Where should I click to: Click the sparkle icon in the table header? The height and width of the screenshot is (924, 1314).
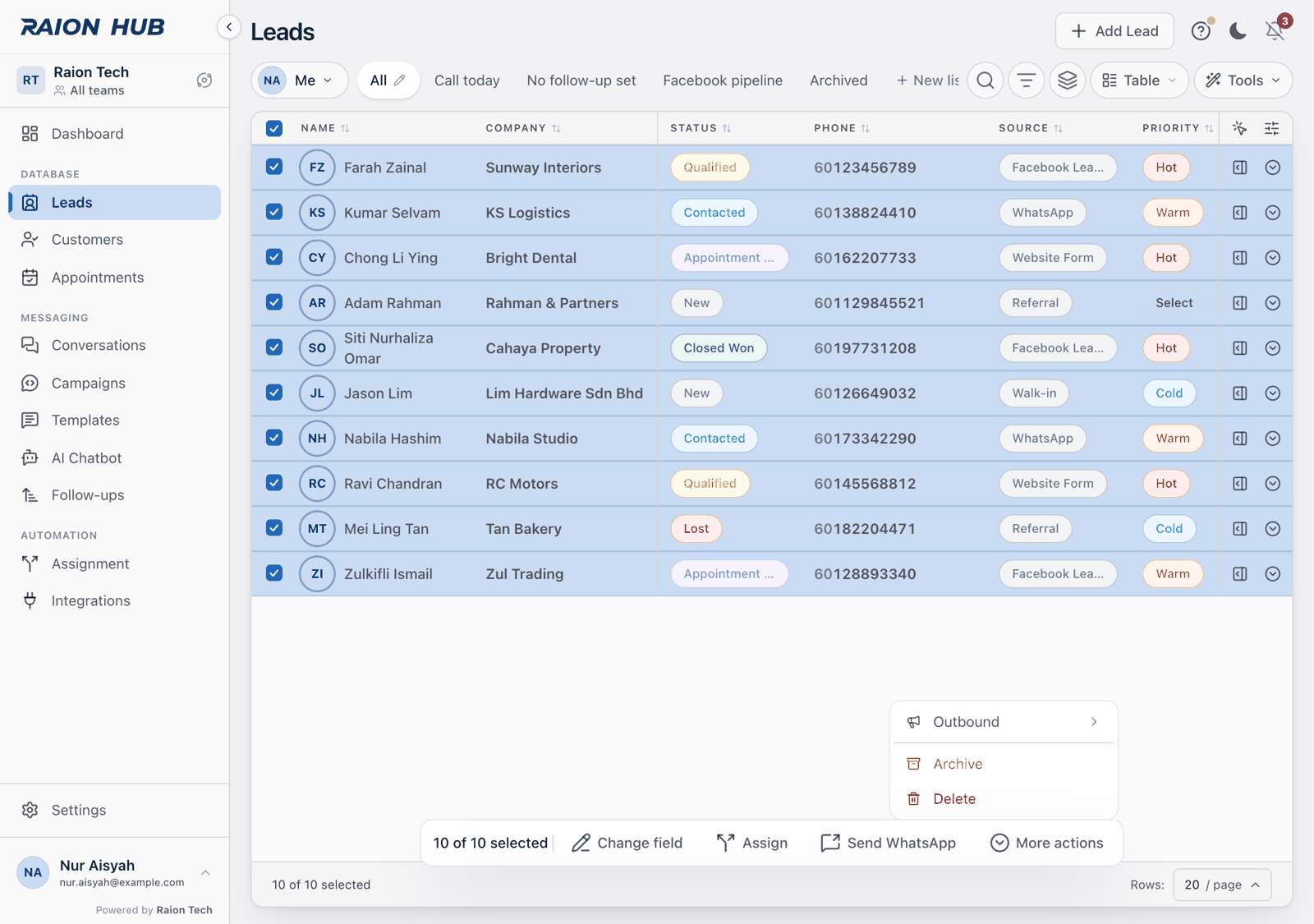1239,128
